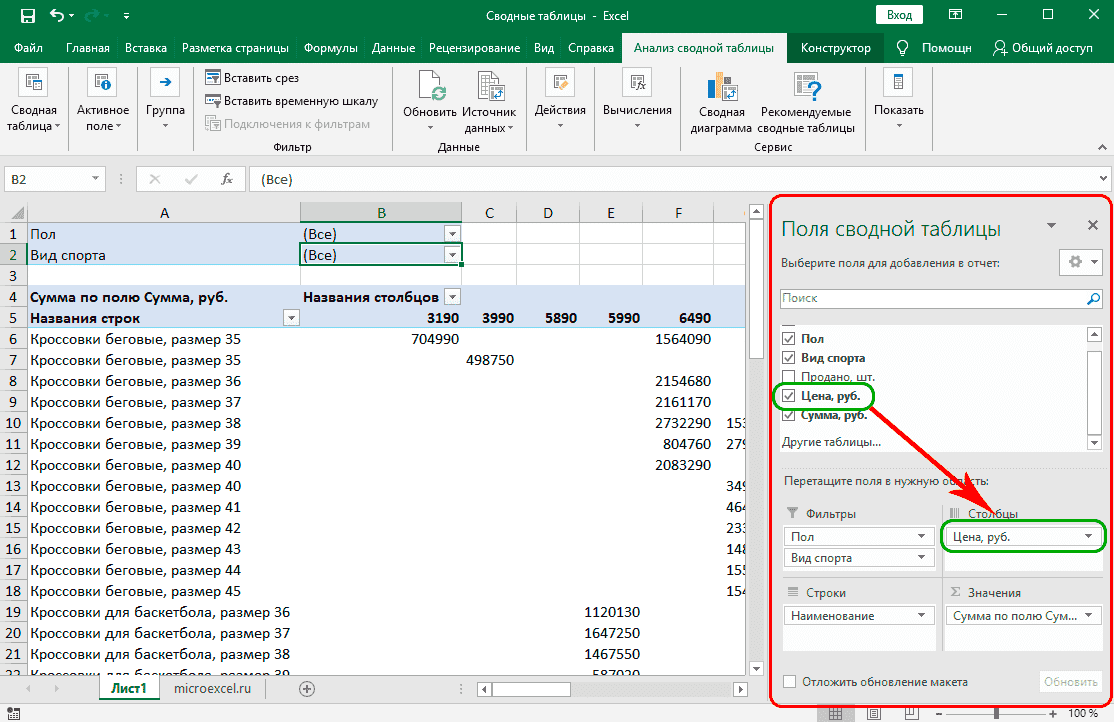
Task: Click the Undo arrow icon
Action: [59, 16]
